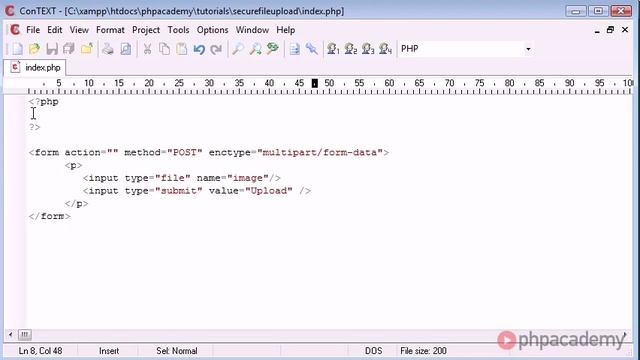Click the ConTEXT logo in menu bar
This screenshot has width=640, height=360.
(15, 30)
